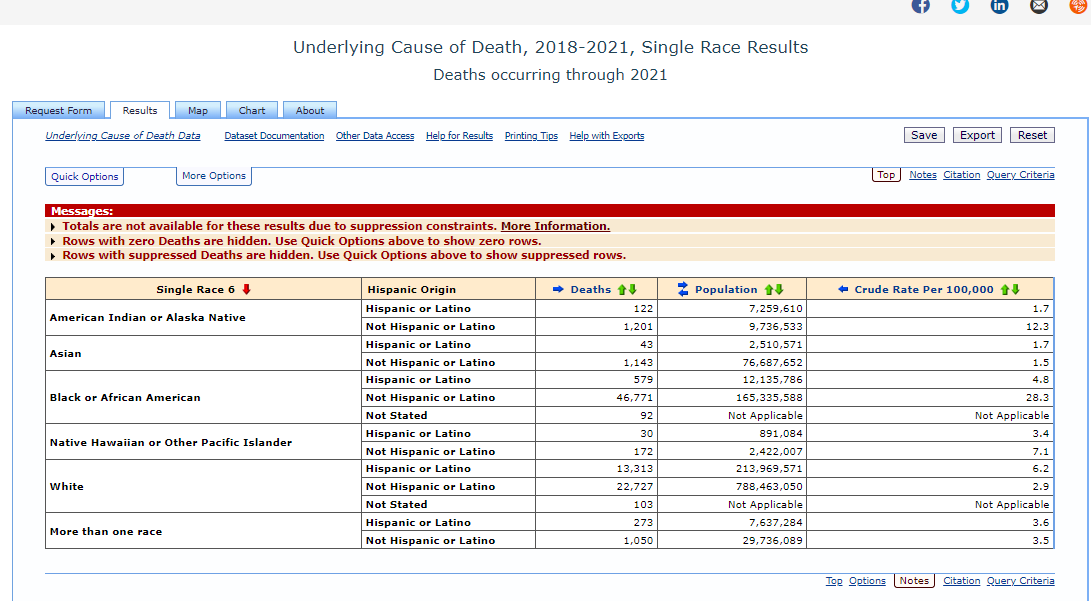This screenshot has width=1091, height=601.
Task: Click the Deaths column header text
Action: [x=591, y=289]
